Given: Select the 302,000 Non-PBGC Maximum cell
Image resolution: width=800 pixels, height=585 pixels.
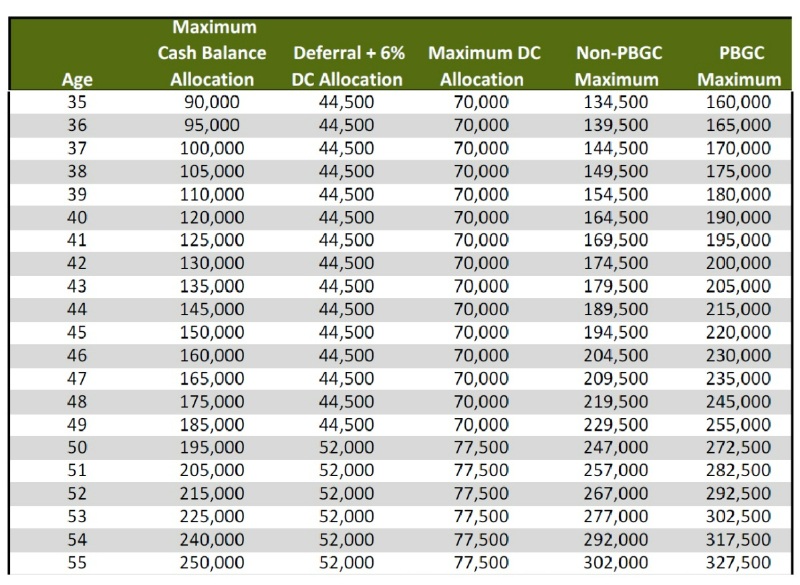Looking at the screenshot, I should point(617,562).
